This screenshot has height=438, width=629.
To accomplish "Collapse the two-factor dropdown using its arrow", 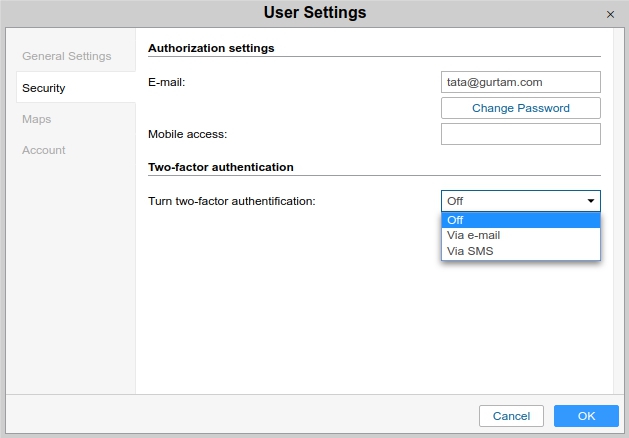I will click(590, 201).
